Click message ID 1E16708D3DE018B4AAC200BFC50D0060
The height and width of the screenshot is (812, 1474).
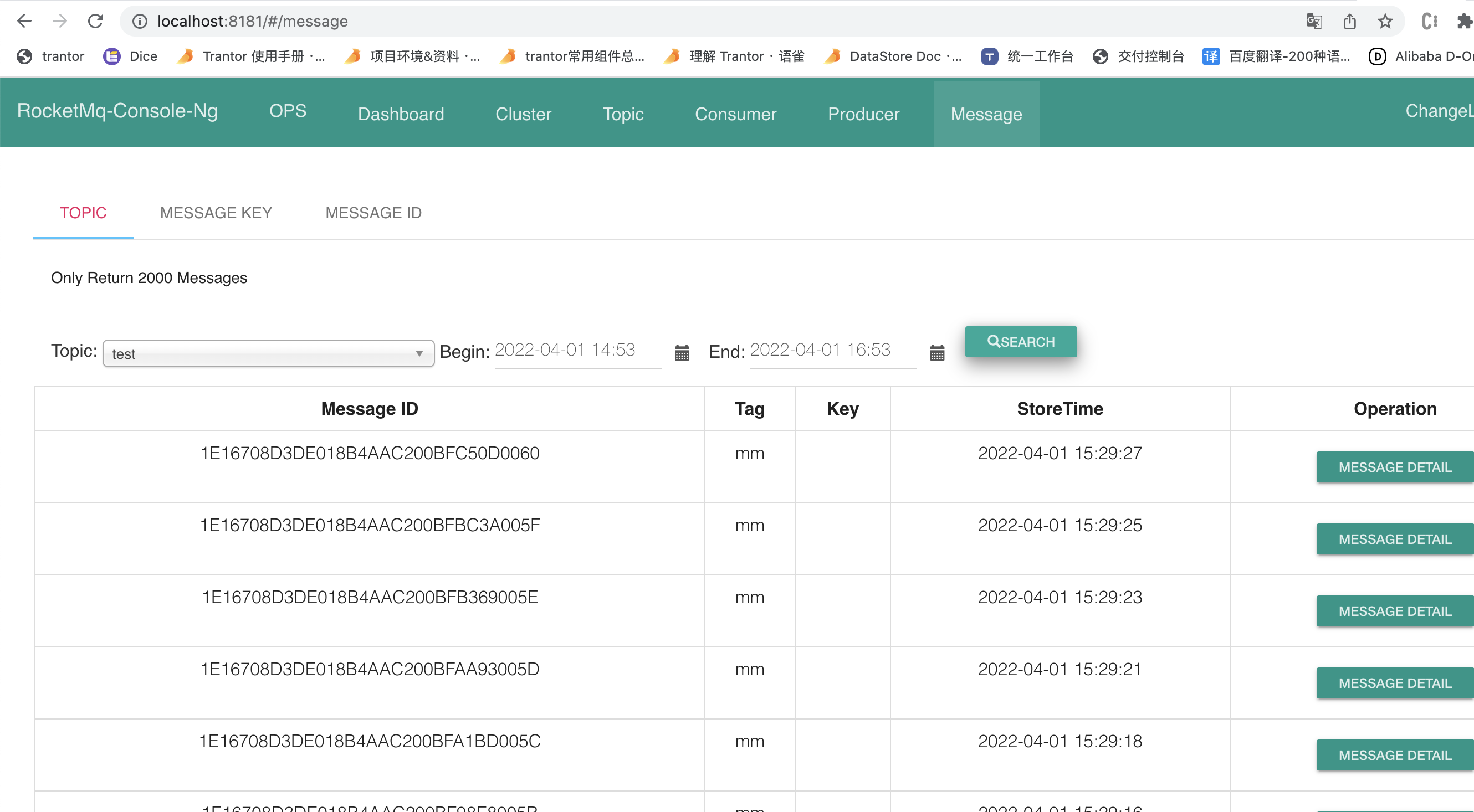[370, 453]
